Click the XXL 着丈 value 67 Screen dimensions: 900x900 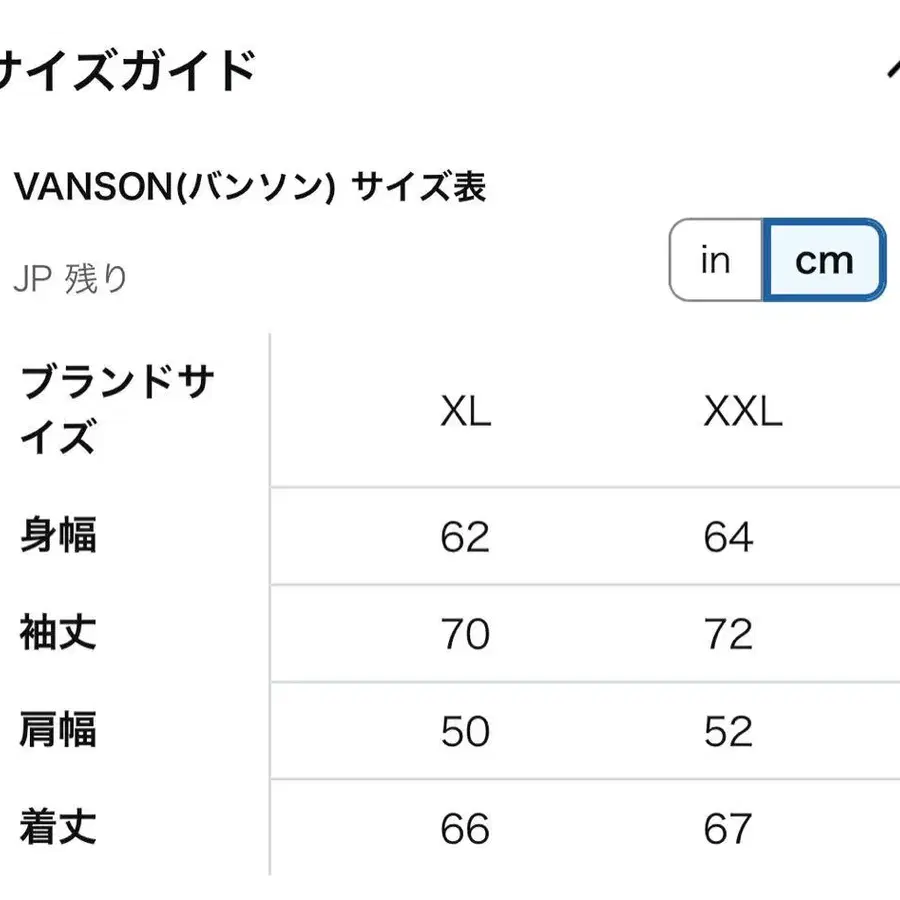(728, 829)
